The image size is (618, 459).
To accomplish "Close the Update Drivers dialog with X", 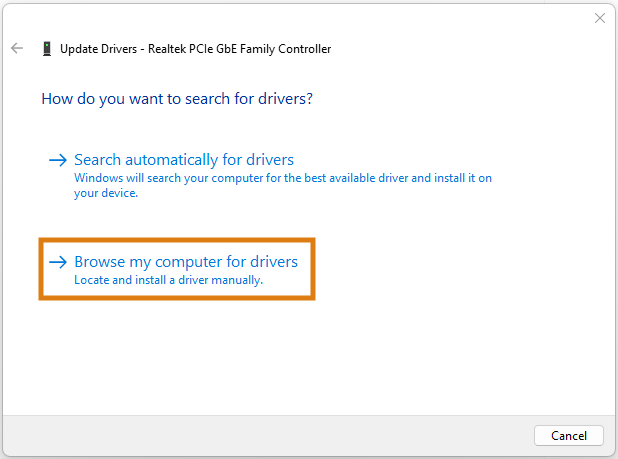I will (599, 18).
